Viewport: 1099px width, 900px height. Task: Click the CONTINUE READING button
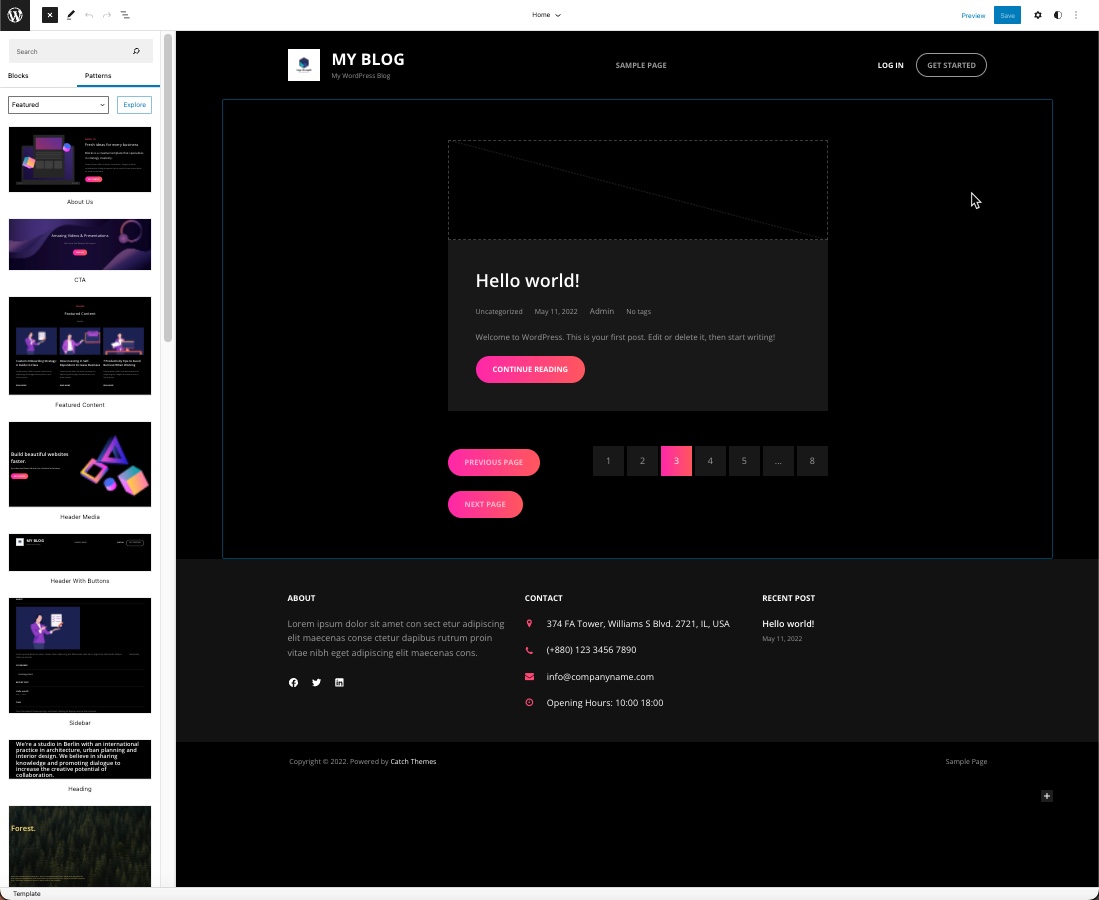(x=530, y=369)
